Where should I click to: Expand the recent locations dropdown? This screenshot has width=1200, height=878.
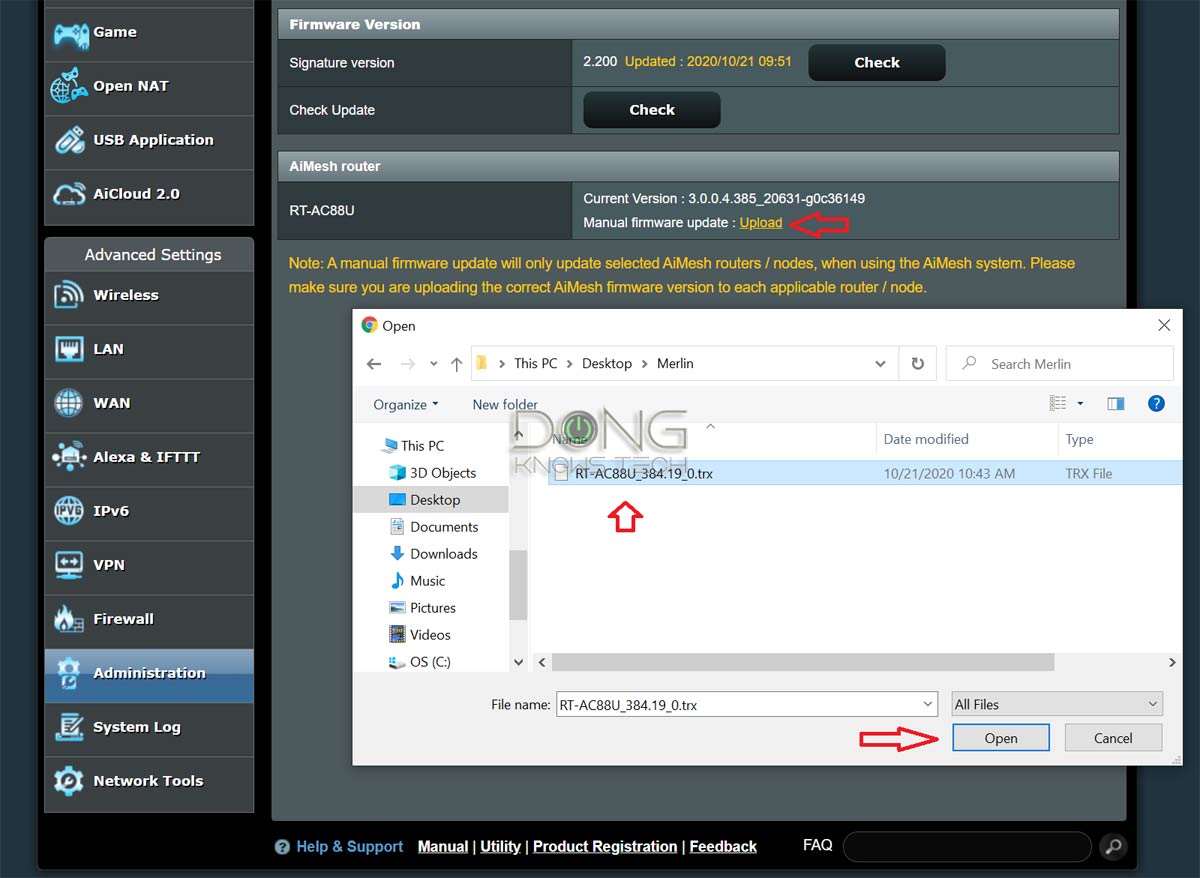pos(433,364)
